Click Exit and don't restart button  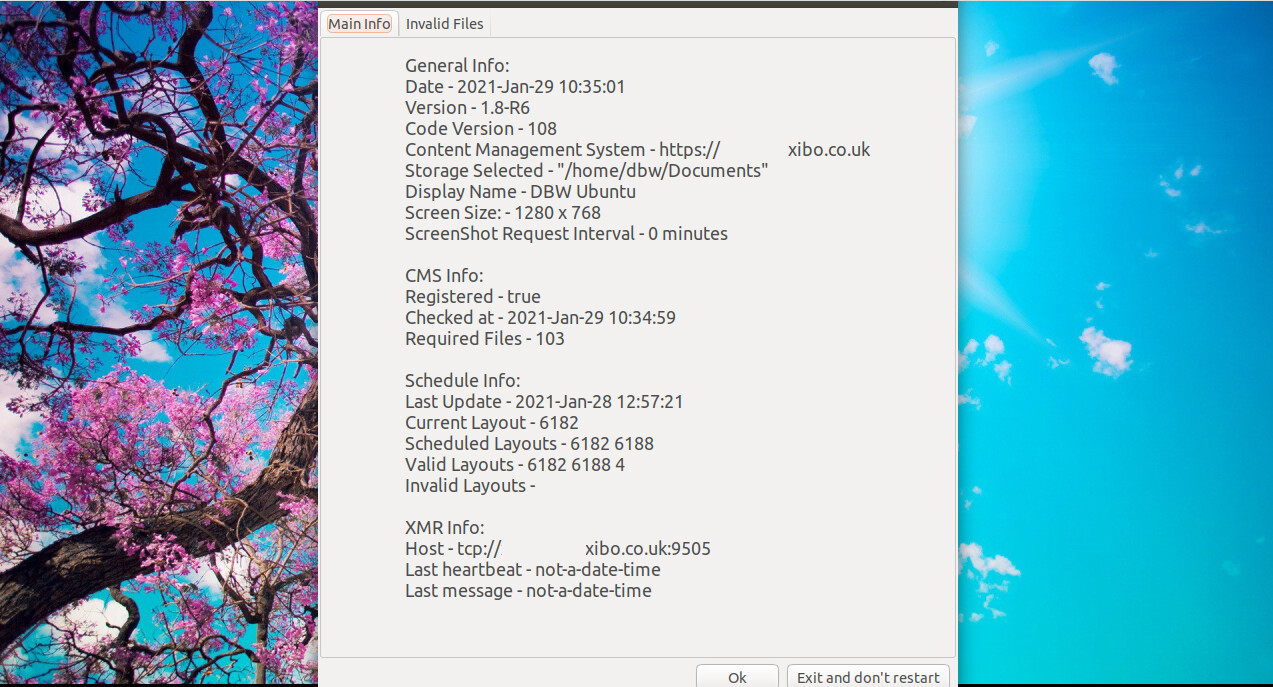[x=867, y=677]
